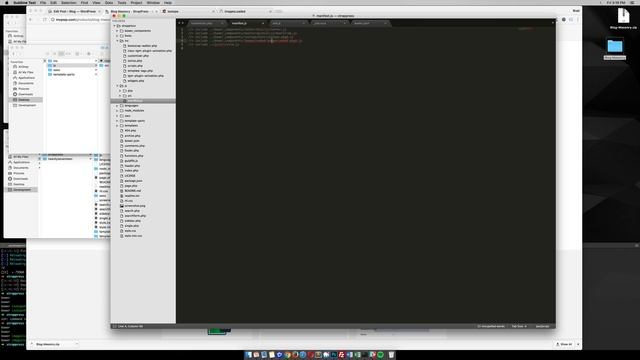Open Trash in the Dock
Screen dimensions: 640x360
391,355
